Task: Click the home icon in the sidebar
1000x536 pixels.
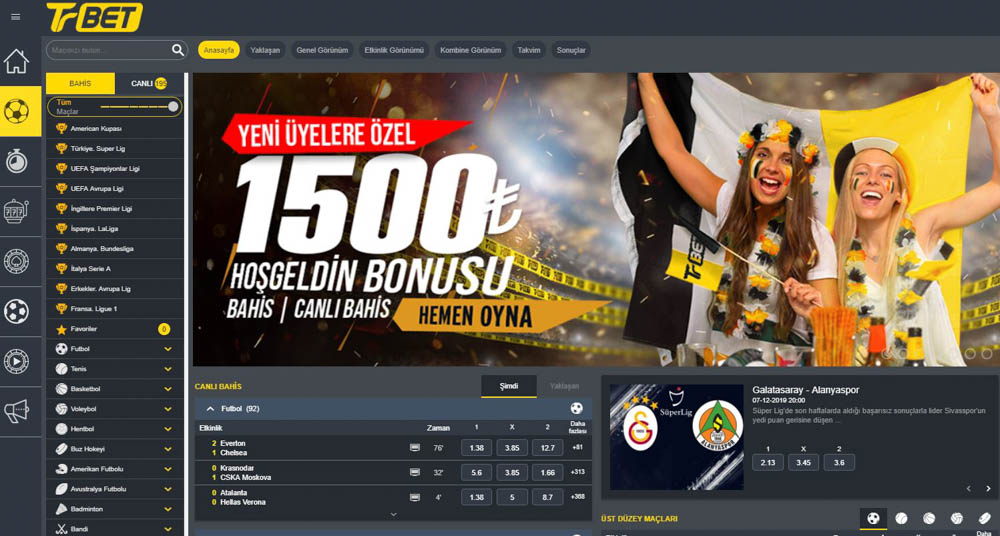Action: (17, 61)
